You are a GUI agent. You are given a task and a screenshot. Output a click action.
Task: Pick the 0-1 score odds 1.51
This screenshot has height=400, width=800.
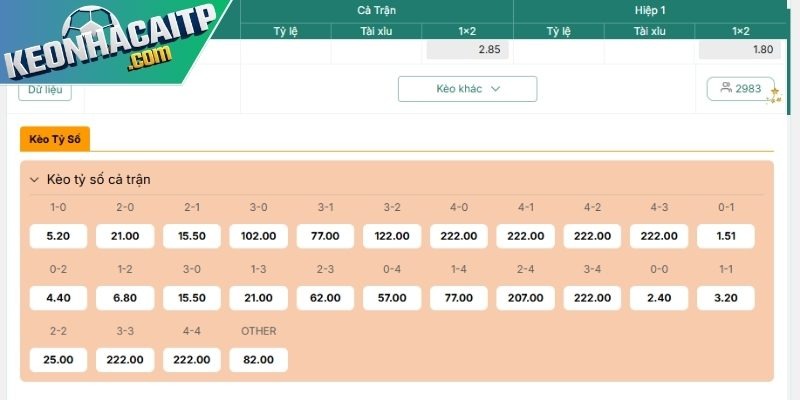pyautogui.click(x=726, y=236)
